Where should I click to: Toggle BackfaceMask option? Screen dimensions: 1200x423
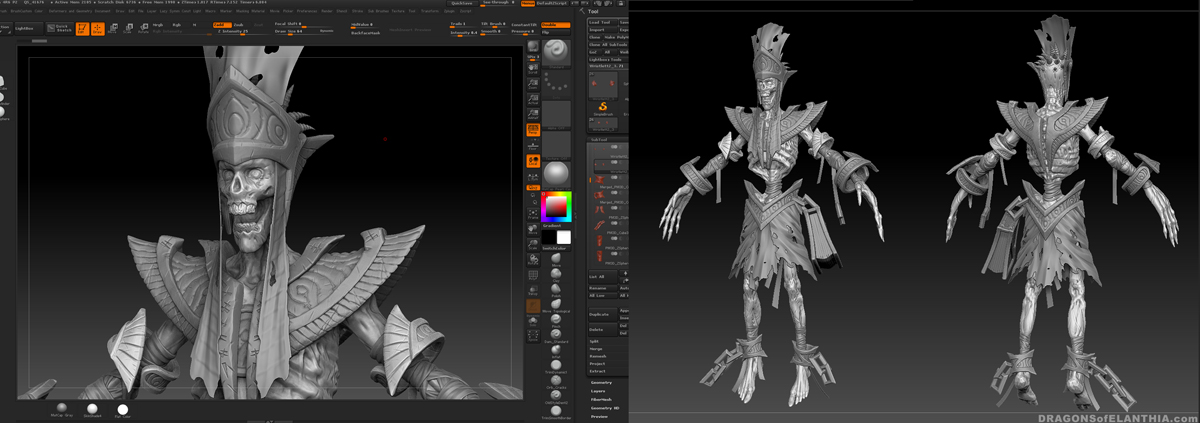(x=366, y=32)
